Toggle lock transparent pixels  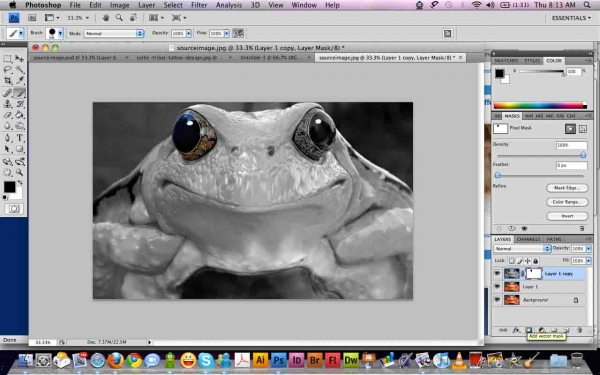(x=511, y=261)
